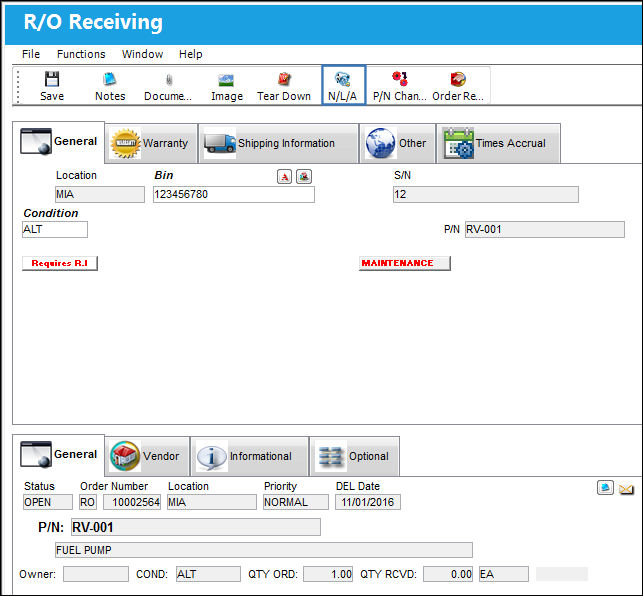Click the Requires R.I button
643x596 pixels.
pyautogui.click(x=60, y=263)
